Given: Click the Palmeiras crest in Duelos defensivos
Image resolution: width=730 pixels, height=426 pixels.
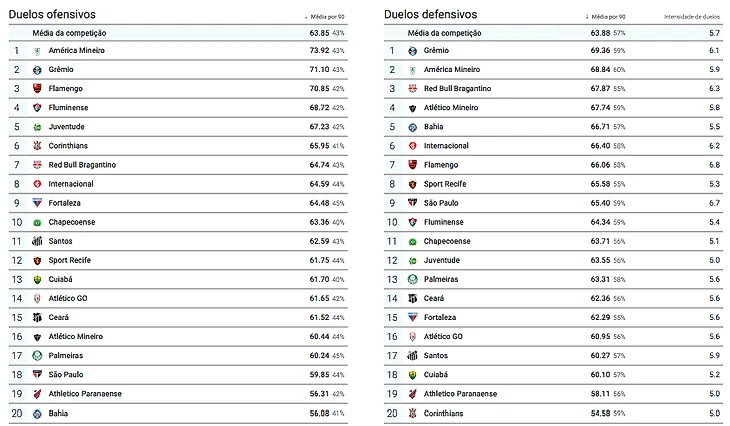Looking at the screenshot, I should tap(412, 279).
